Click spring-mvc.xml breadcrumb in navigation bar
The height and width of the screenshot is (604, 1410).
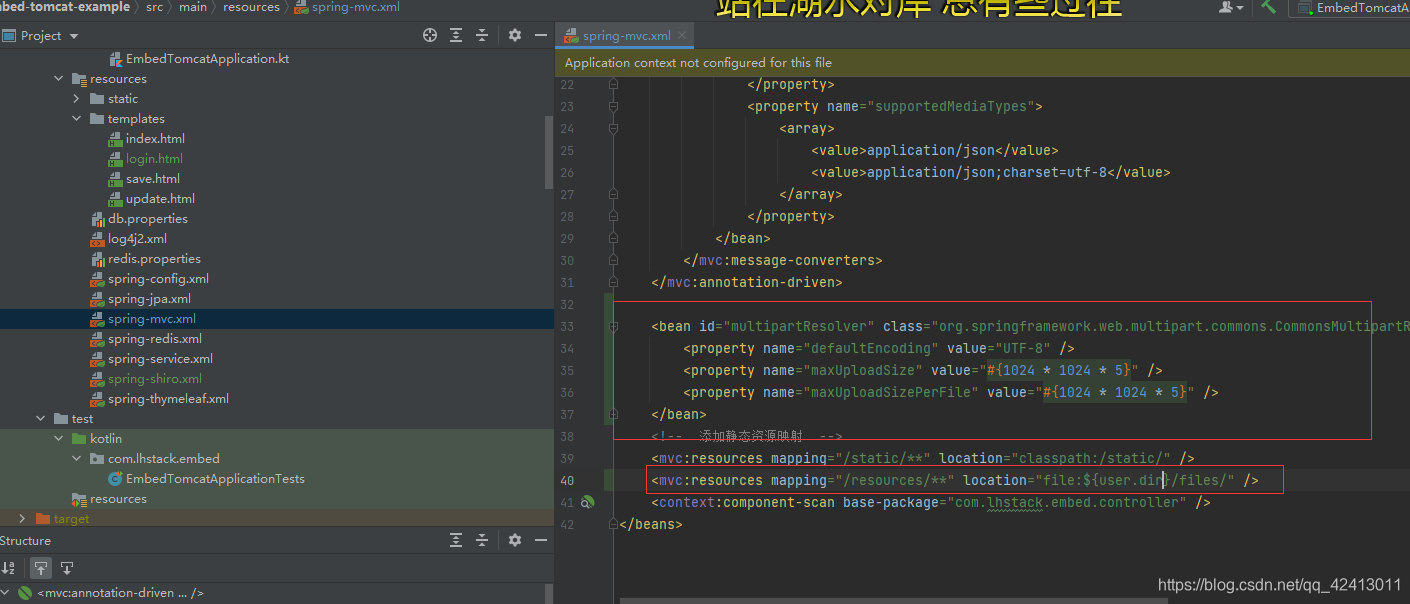(x=349, y=7)
